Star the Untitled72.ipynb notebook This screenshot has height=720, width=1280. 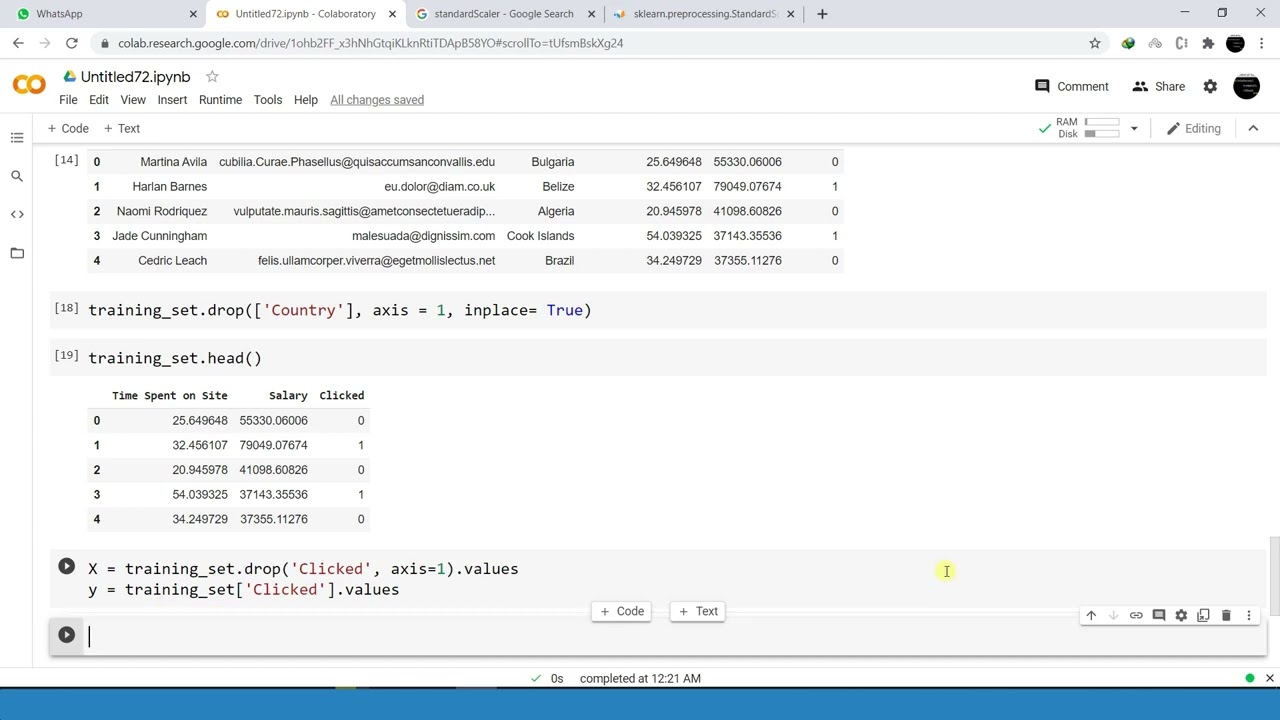(x=212, y=76)
